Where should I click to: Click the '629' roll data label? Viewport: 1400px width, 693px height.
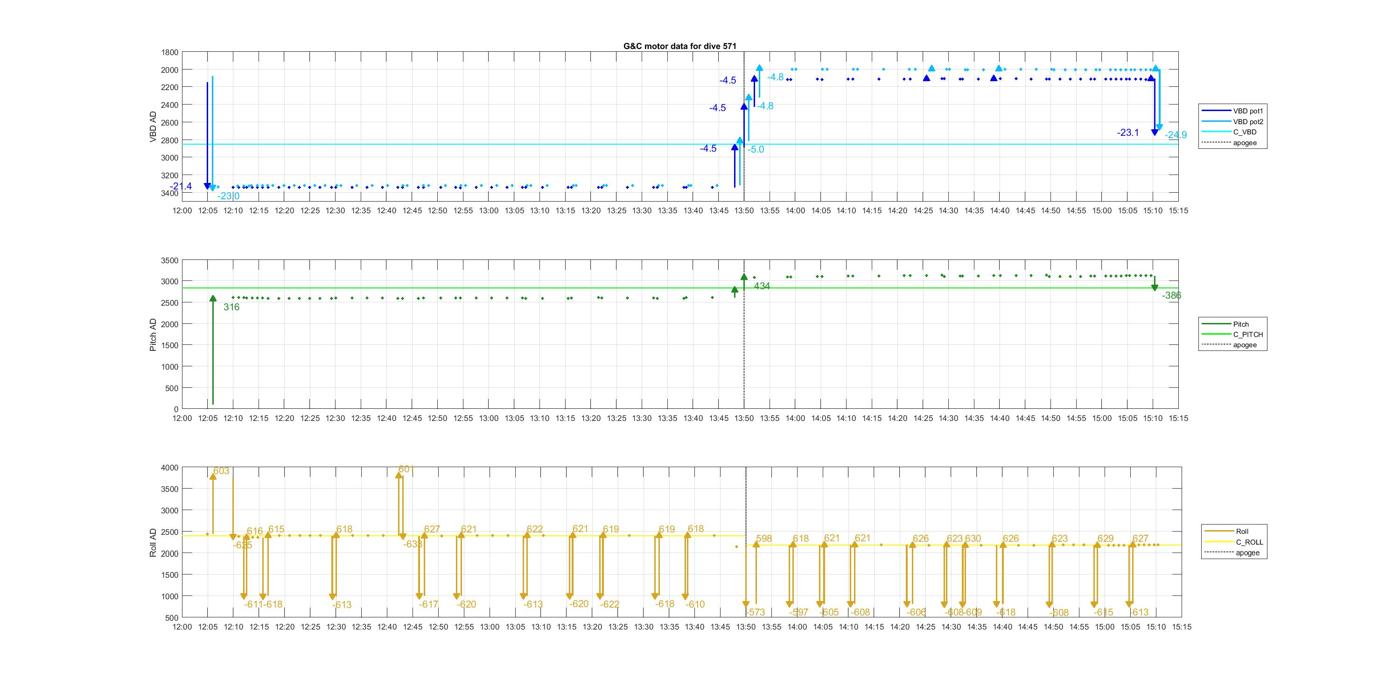pyautogui.click(x=1105, y=539)
